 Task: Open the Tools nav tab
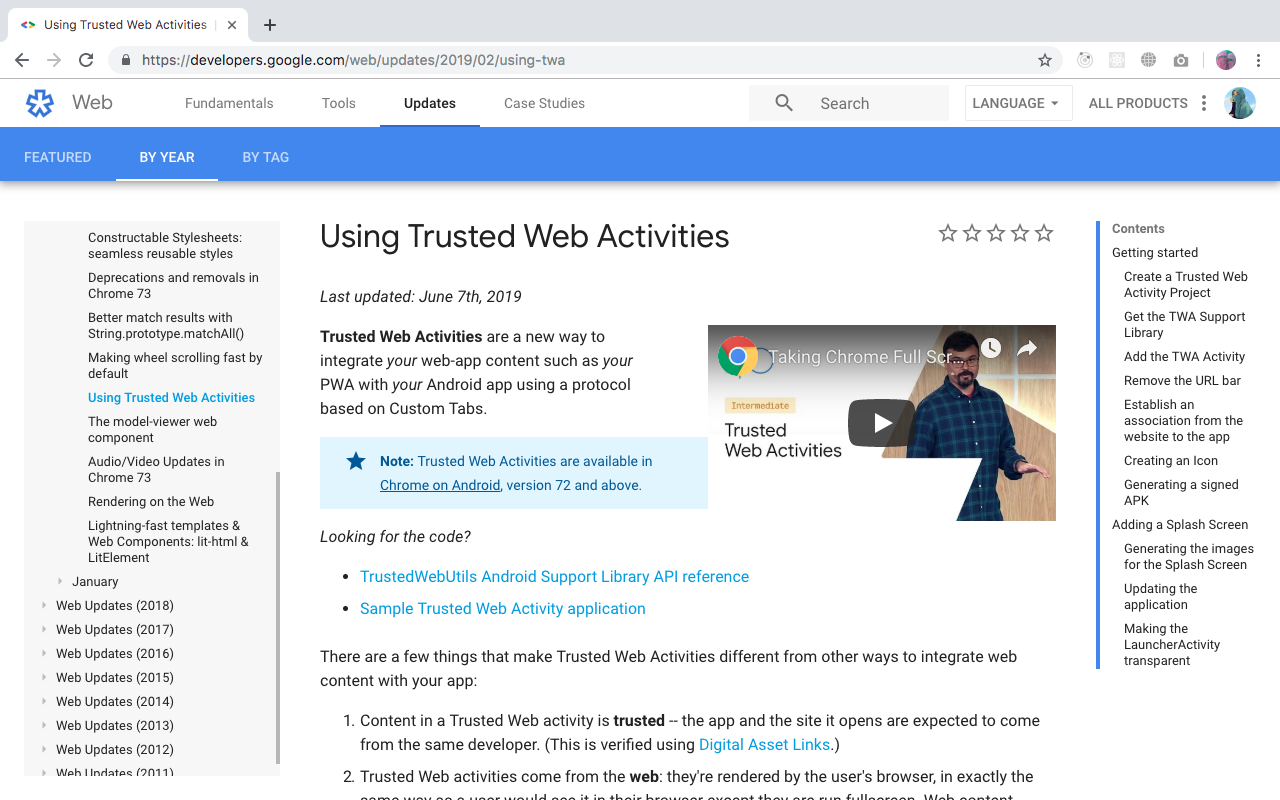[339, 103]
